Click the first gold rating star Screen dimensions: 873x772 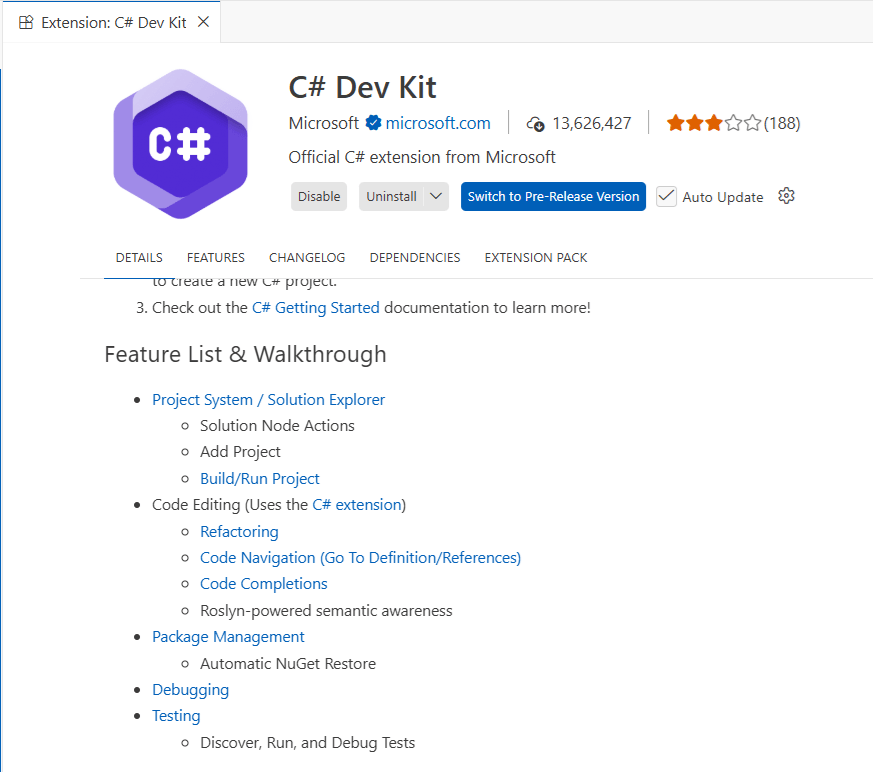point(677,123)
